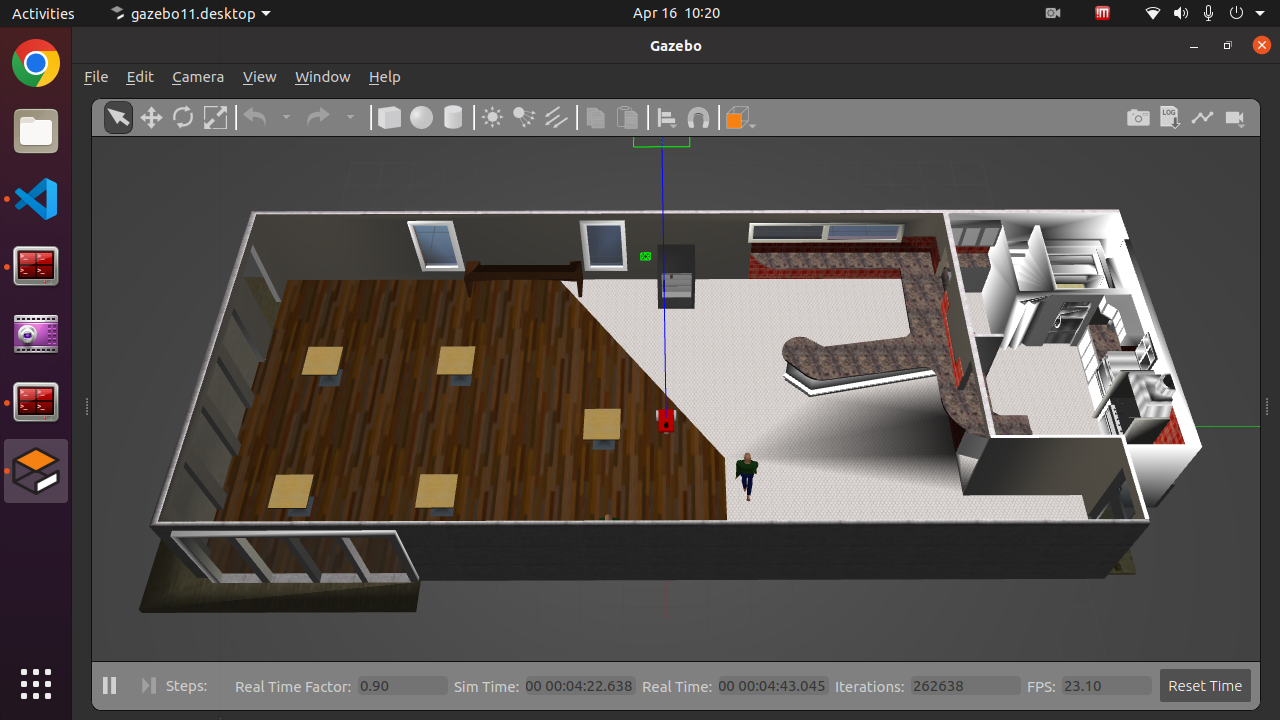This screenshot has height=720, width=1280.
Task: Open the view angle orange cube dropdown
Action: (x=740, y=119)
